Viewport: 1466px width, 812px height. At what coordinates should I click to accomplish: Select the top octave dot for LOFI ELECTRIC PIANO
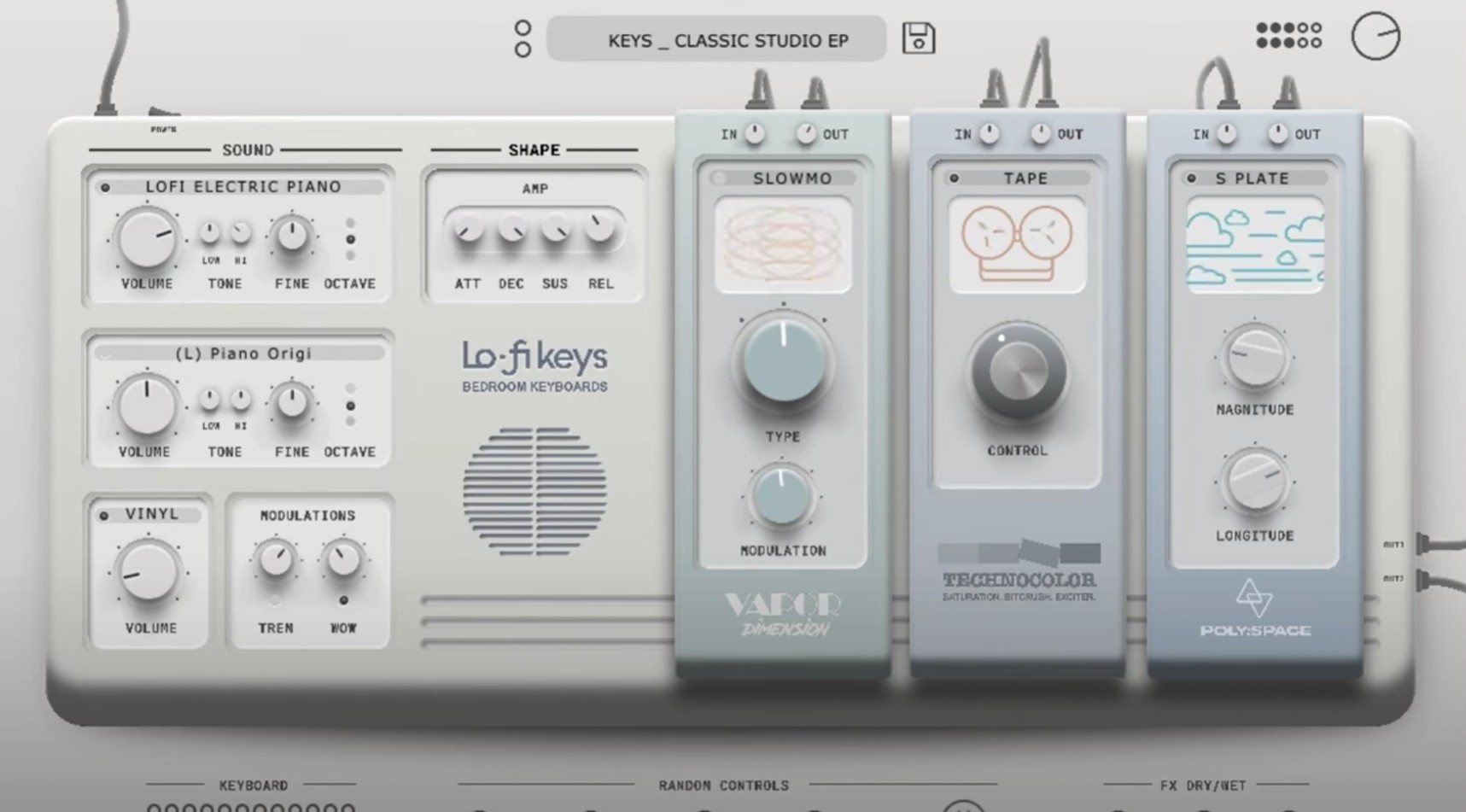tap(350, 223)
